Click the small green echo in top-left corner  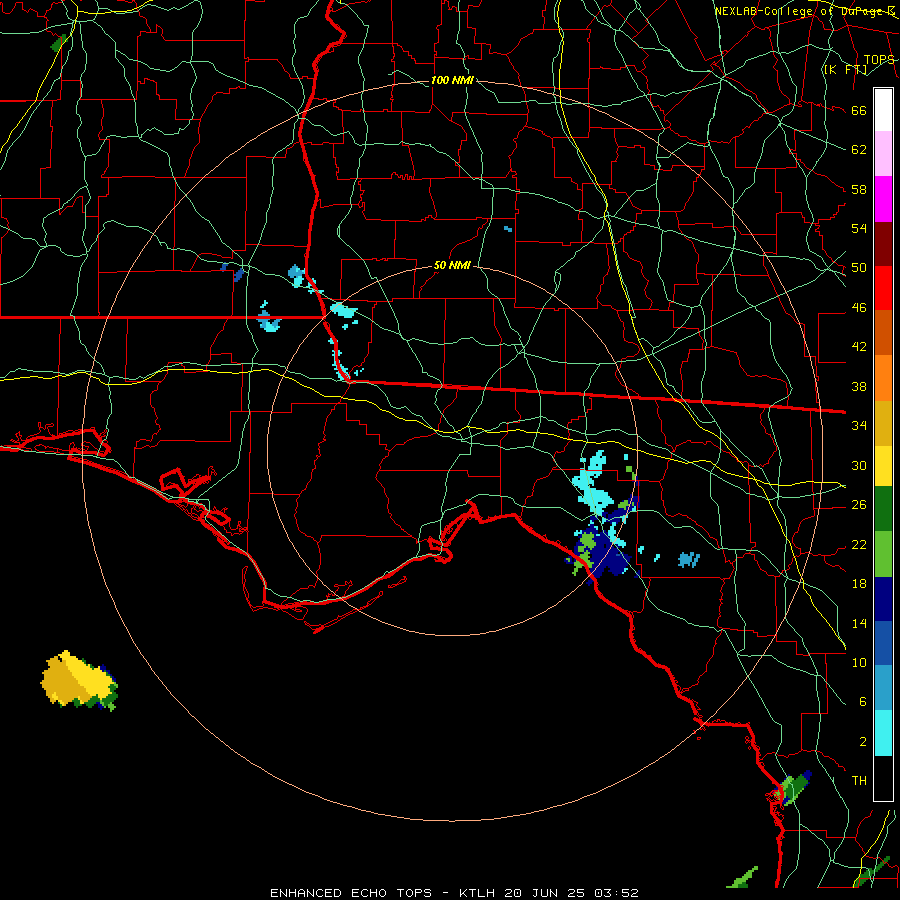tap(59, 43)
